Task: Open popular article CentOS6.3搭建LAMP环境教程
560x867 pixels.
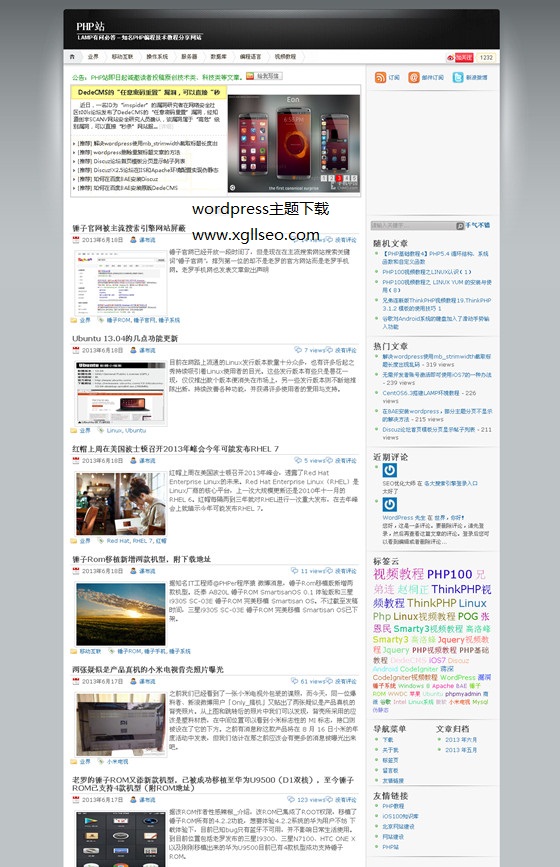Action: (x=421, y=393)
